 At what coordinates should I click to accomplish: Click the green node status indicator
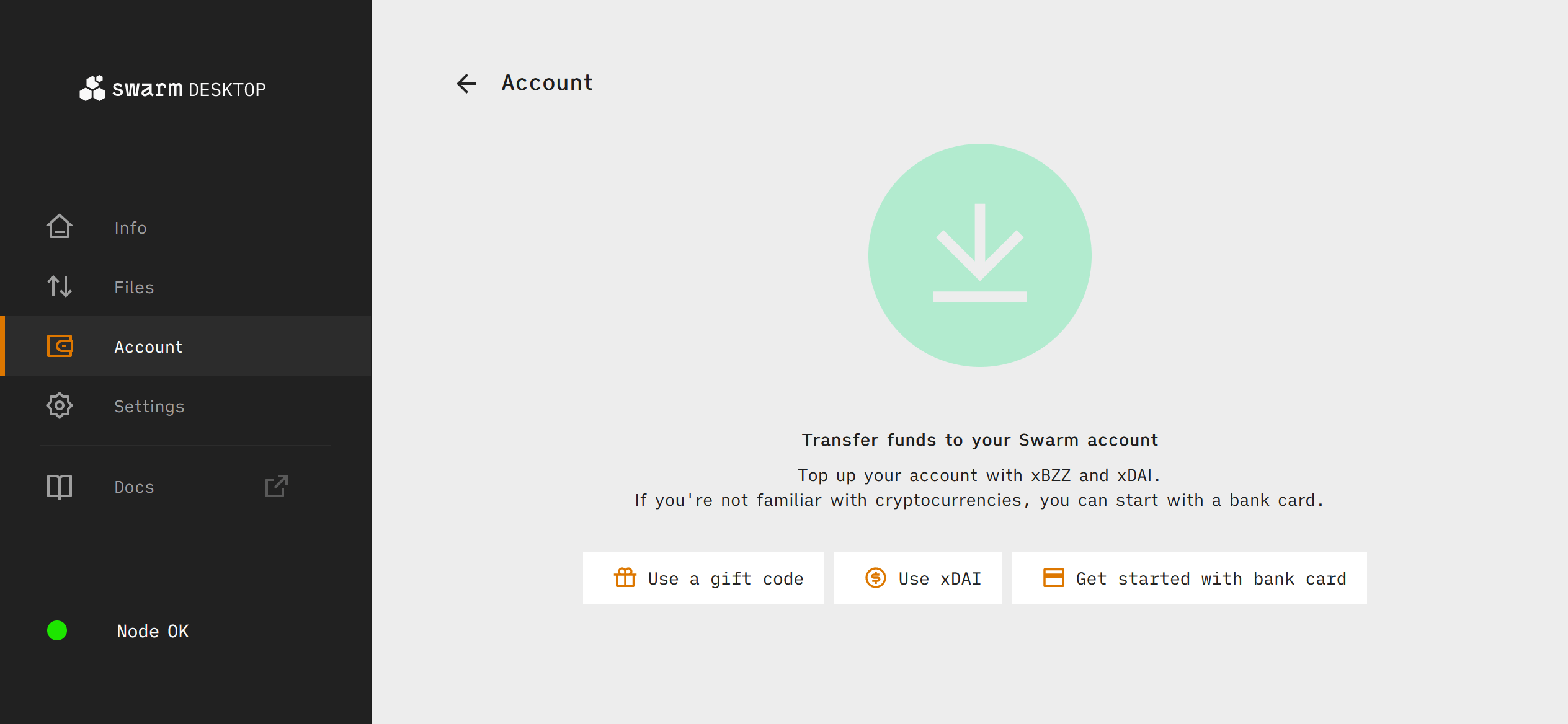click(x=57, y=630)
